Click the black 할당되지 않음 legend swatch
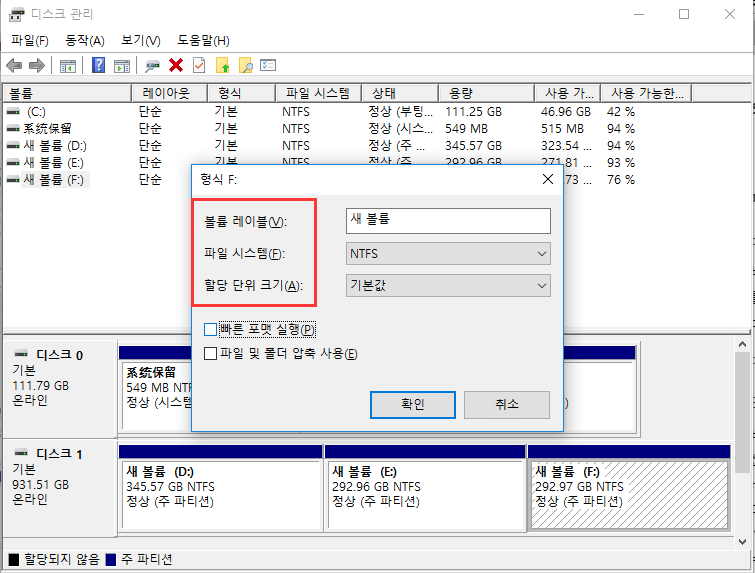Viewport: 755px width, 573px height. [14, 560]
